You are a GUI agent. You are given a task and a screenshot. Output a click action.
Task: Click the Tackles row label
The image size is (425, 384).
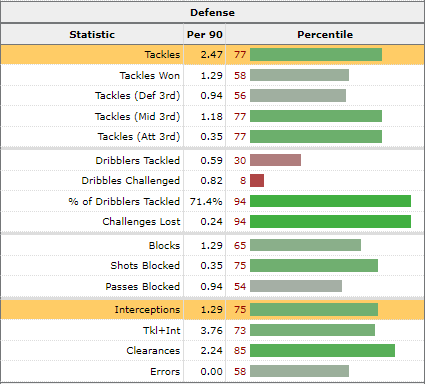tap(162, 54)
